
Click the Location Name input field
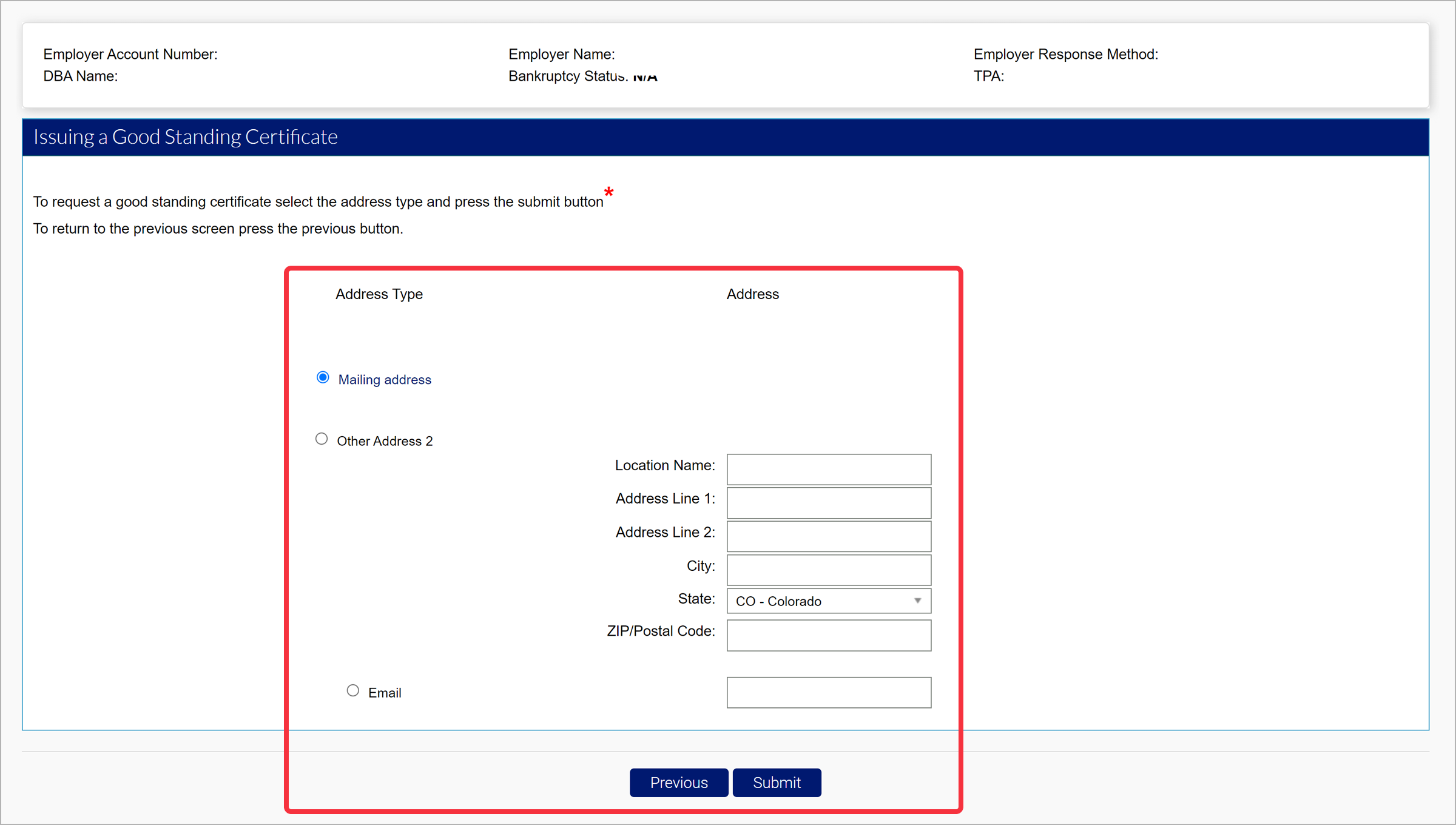point(829,470)
